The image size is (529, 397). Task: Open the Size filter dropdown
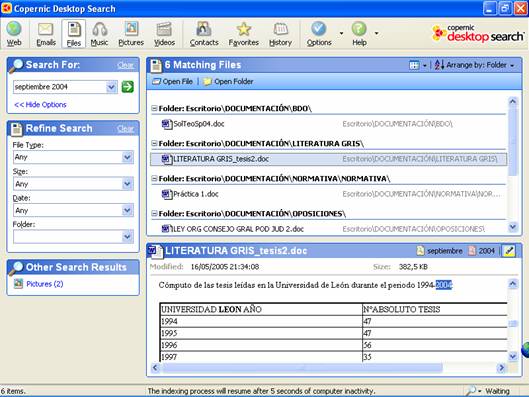127,184
